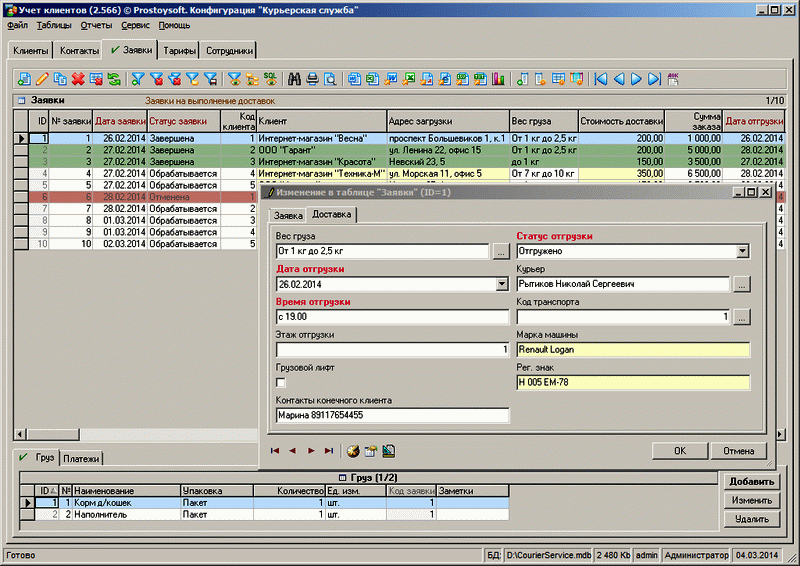Open the Дата отгрузки date dropdown
This screenshot has height=566, width=800.
pos(502,285)
